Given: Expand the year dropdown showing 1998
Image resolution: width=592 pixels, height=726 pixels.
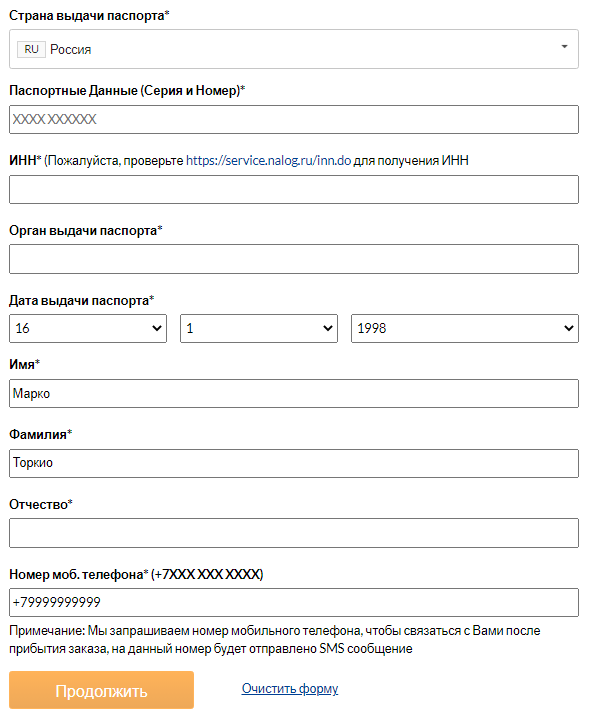Looking at the screenshot, I should pyautogui.click(x=465, y=328).
